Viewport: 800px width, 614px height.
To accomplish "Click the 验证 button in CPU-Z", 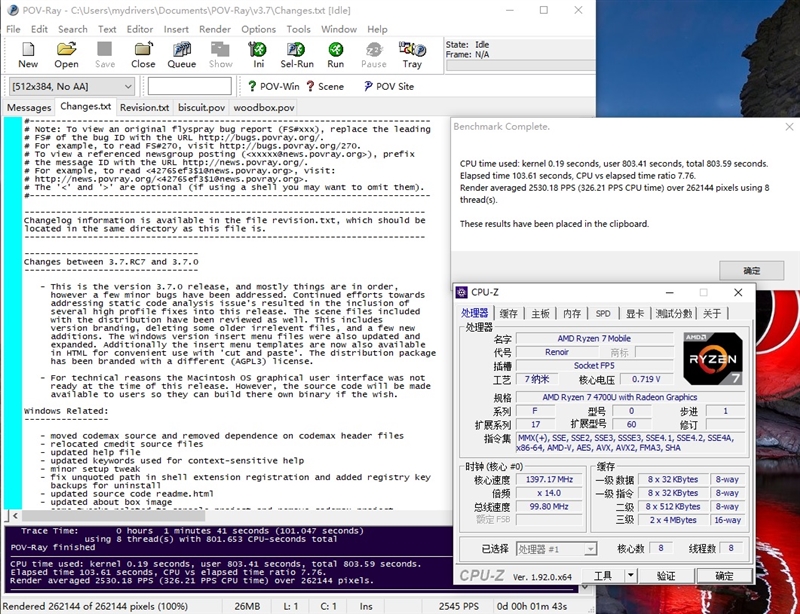I will (666, 576).
